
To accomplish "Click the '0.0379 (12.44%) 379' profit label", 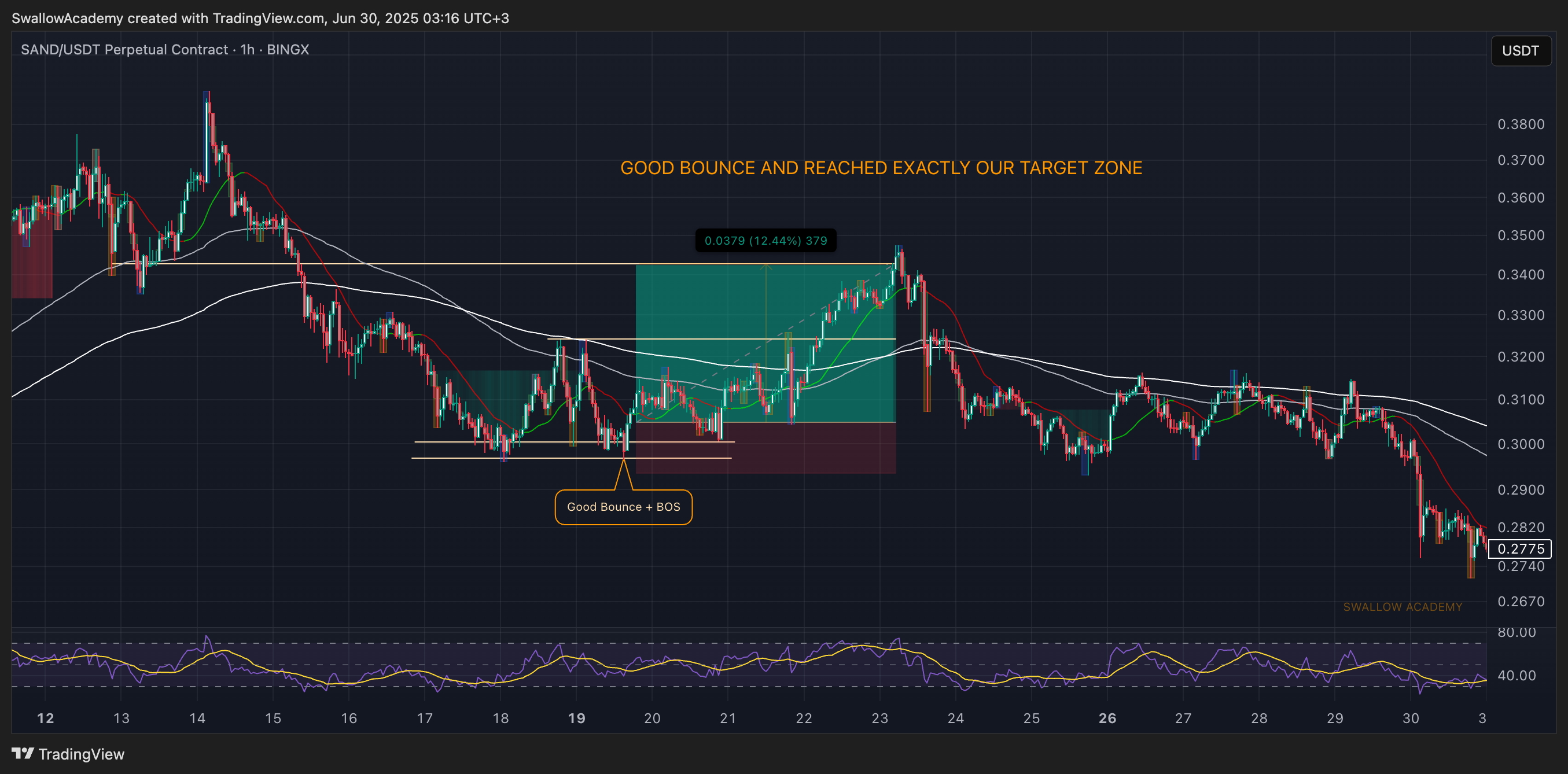I will pyautogui.click(x=765, y=240).
